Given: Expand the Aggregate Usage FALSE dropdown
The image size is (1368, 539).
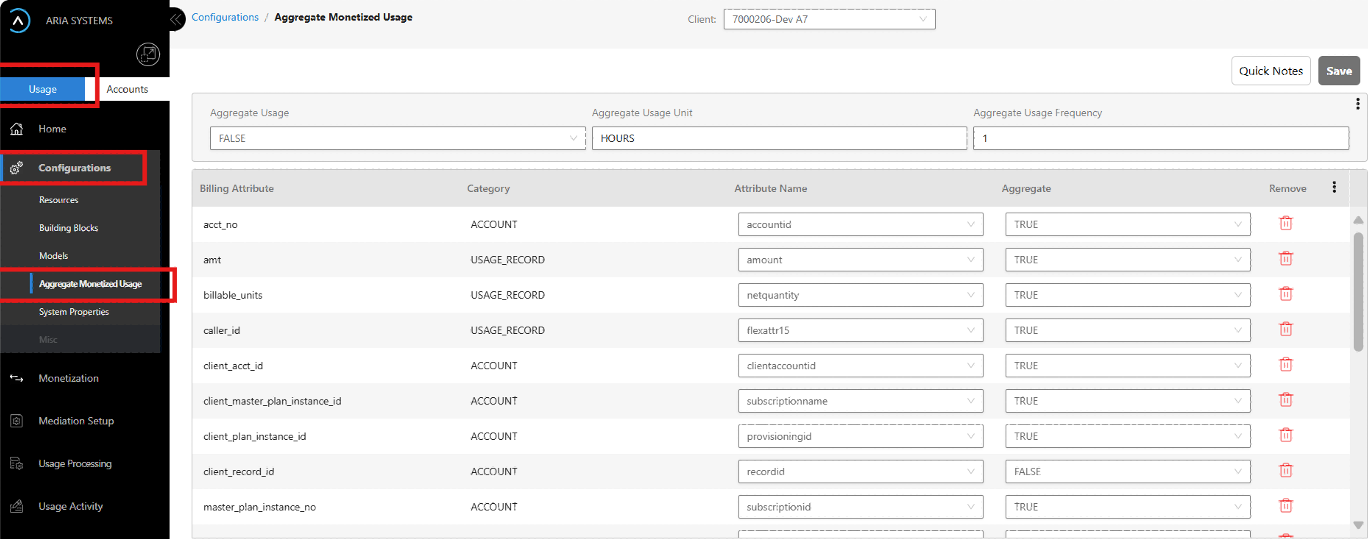Looking at the screenshot, I should click(397, 138).
